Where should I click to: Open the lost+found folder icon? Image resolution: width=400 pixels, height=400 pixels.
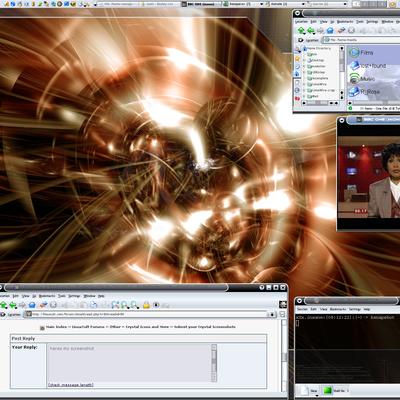354,66
